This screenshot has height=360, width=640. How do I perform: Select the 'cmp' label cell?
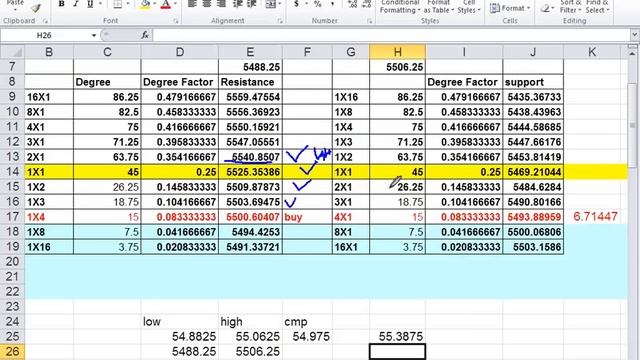point(307,322)
